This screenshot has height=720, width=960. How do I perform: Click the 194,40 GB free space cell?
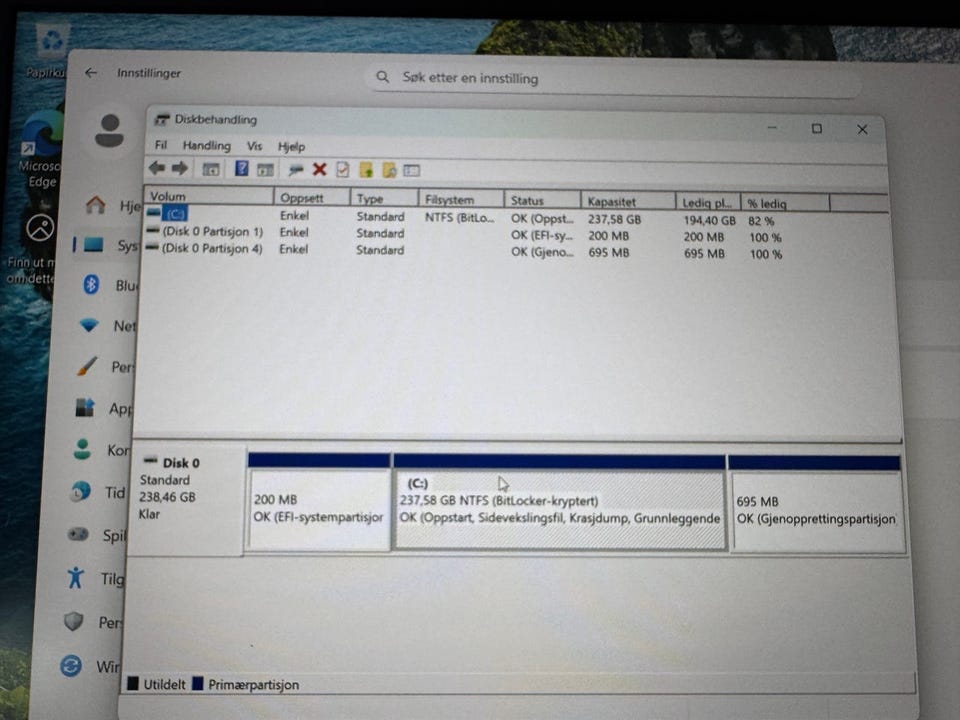tap(710, 220)
